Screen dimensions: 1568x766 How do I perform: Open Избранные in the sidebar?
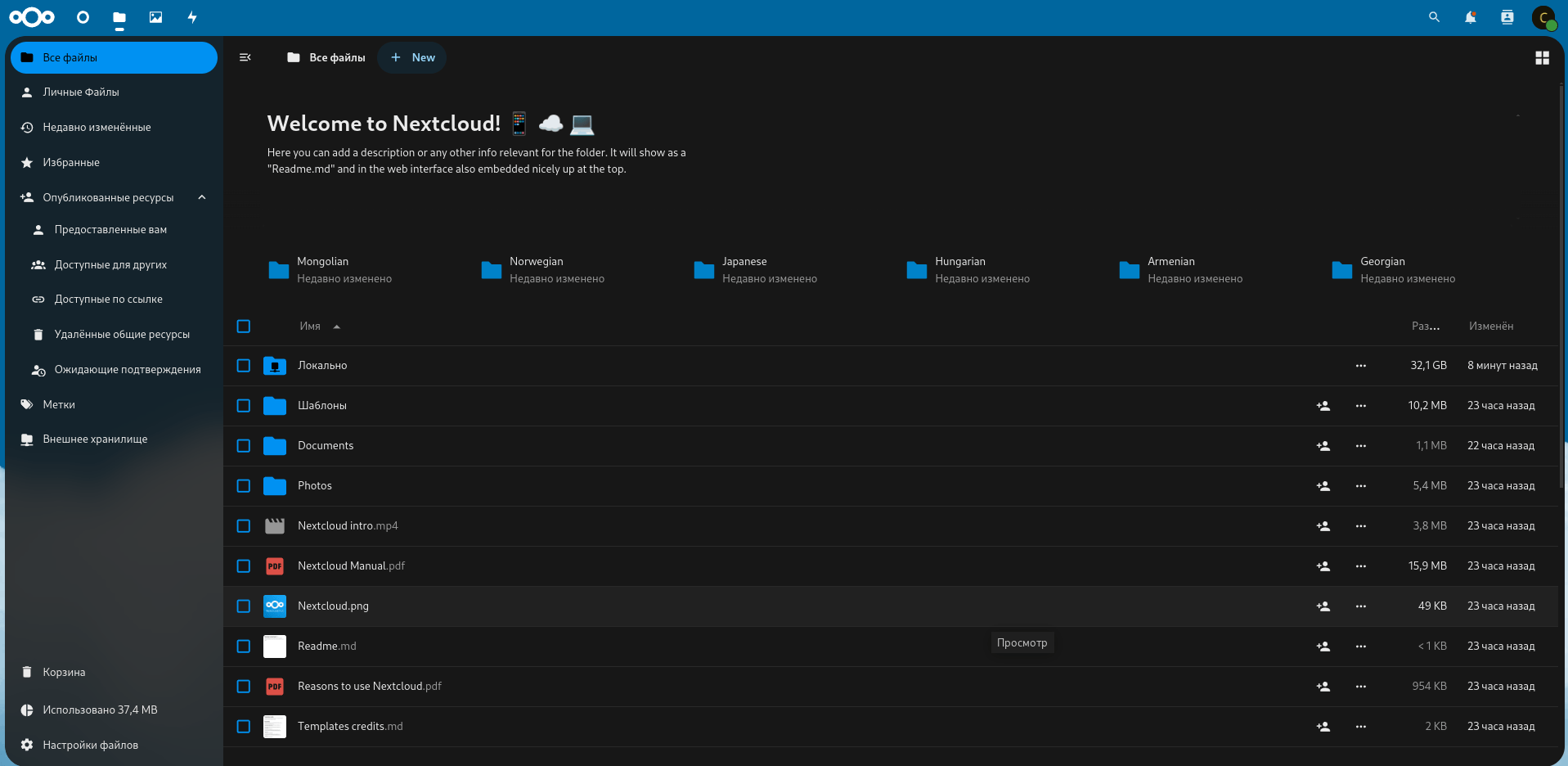[114, 163]
